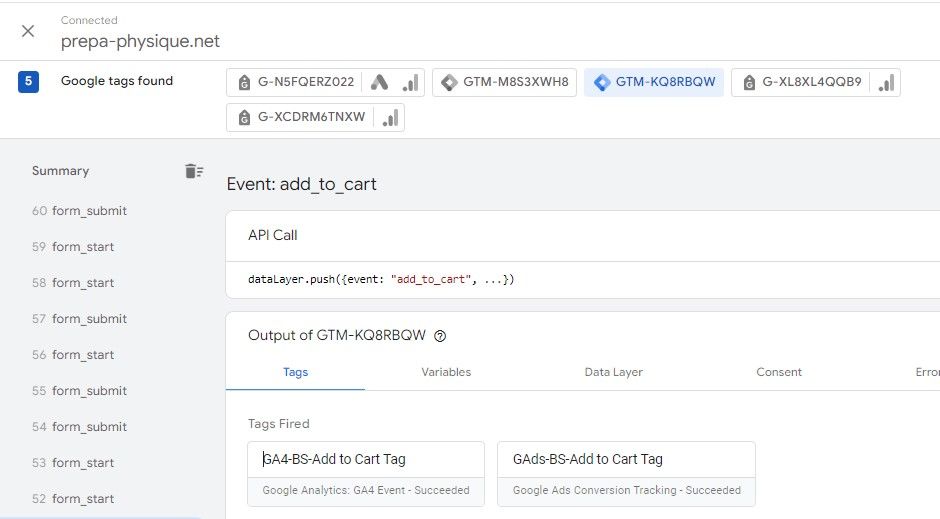This screenshot has width=940, height=519.
Task: Click the blue diamond icon of GTM-KQ8RBQW
Action: point(601,83)
